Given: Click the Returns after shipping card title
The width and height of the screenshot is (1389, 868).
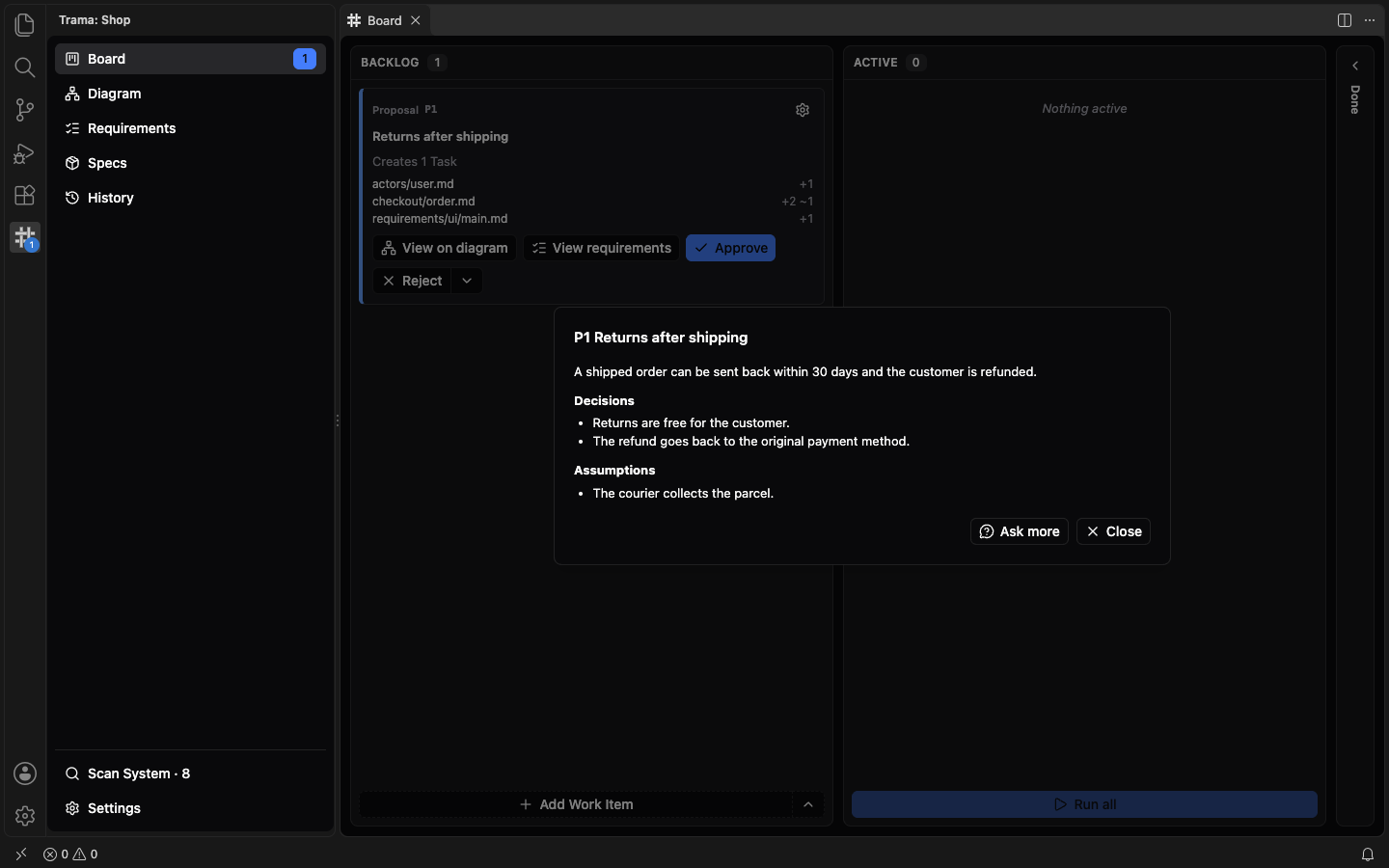Looking at the screenshot, I should click(440, 137).
